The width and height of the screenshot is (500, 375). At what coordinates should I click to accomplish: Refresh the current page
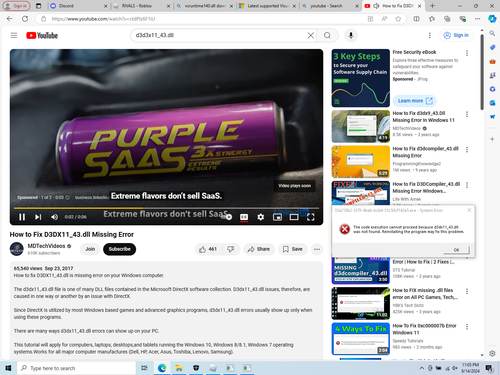(25, 19)
